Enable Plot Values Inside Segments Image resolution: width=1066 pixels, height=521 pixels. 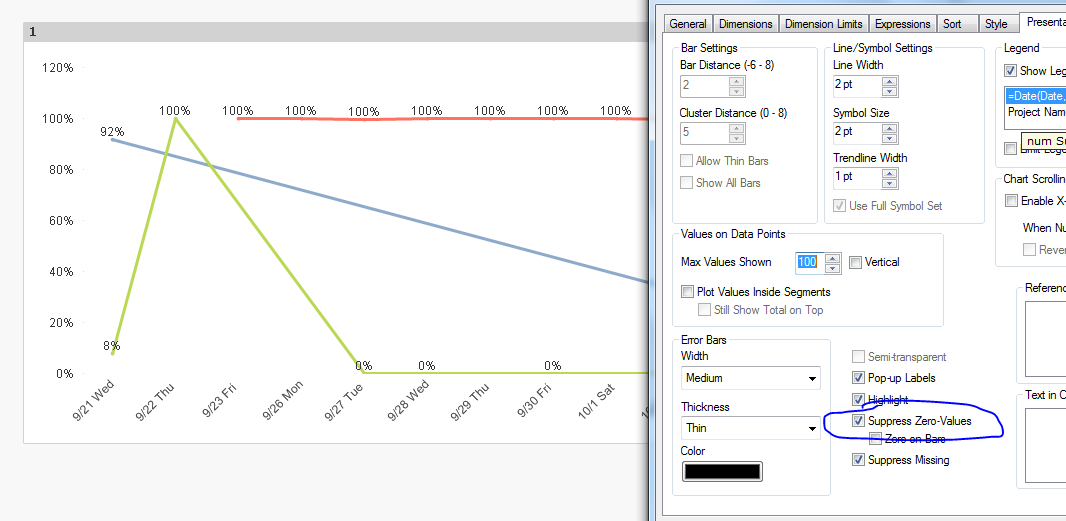pyautogui.click(x=687, y=292)
